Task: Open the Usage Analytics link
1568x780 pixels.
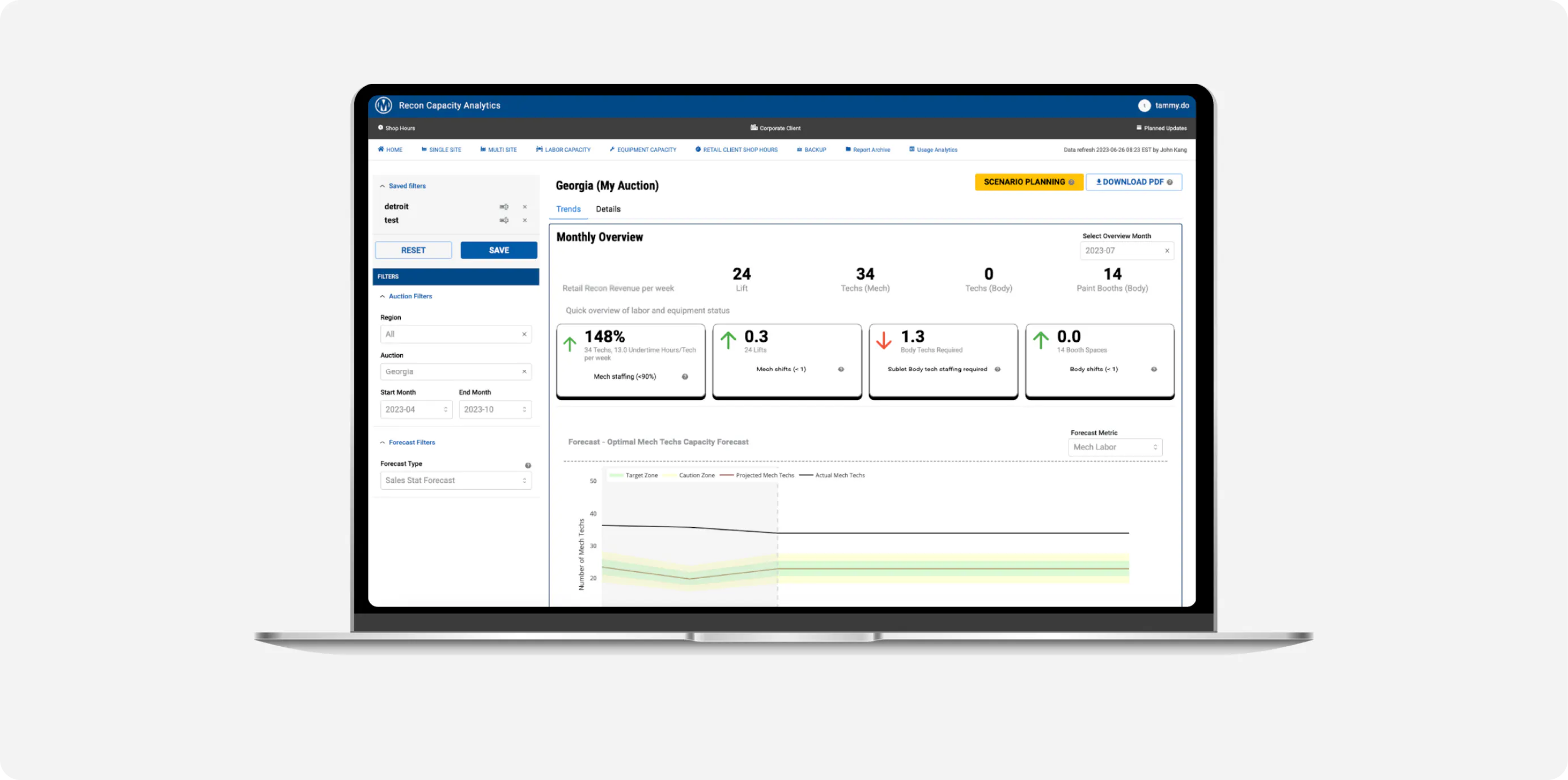Action: 933,150
